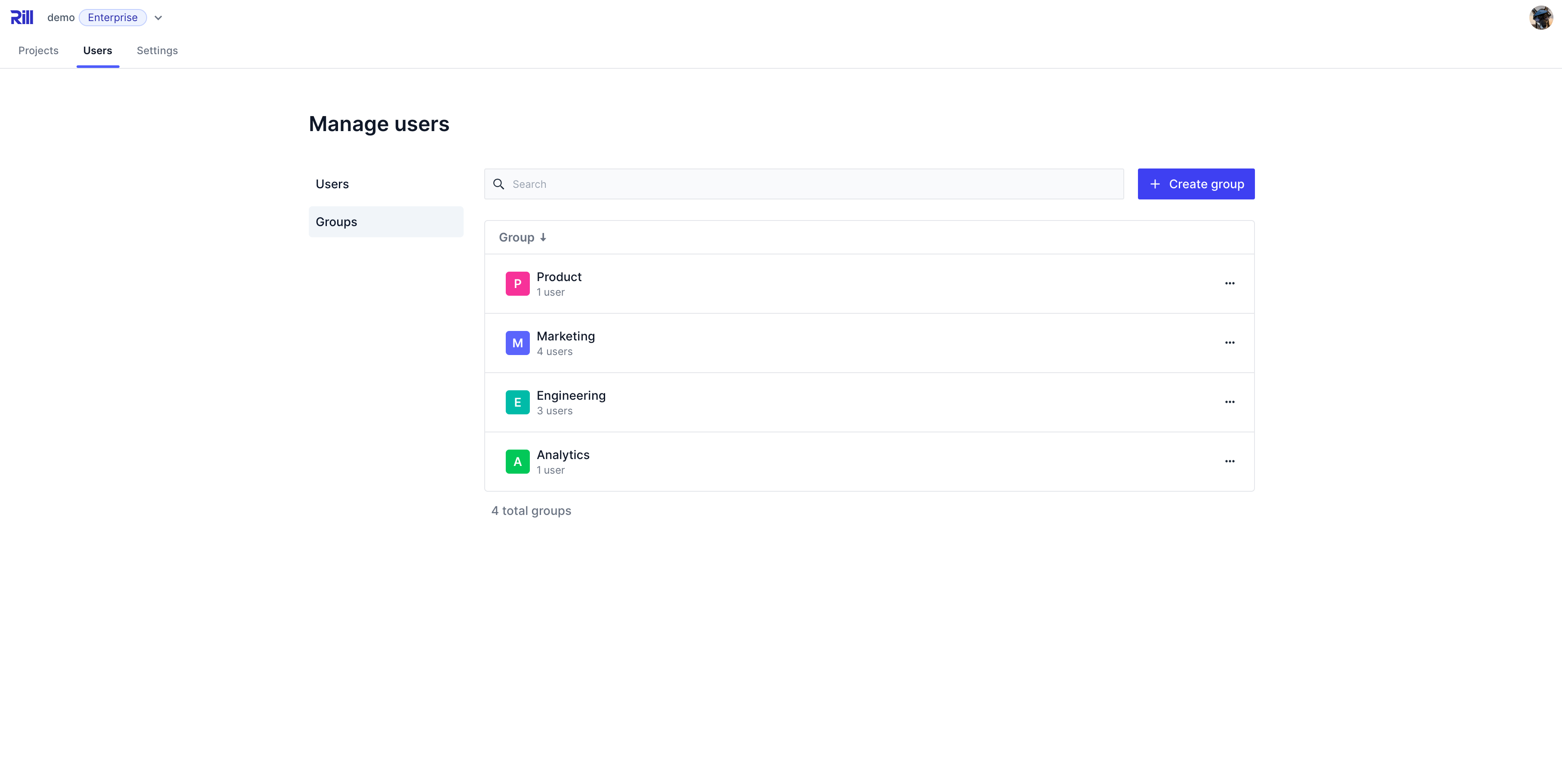Click inside the search field
This screenshot has width=1562, height=784.
(x=728, y=184)
